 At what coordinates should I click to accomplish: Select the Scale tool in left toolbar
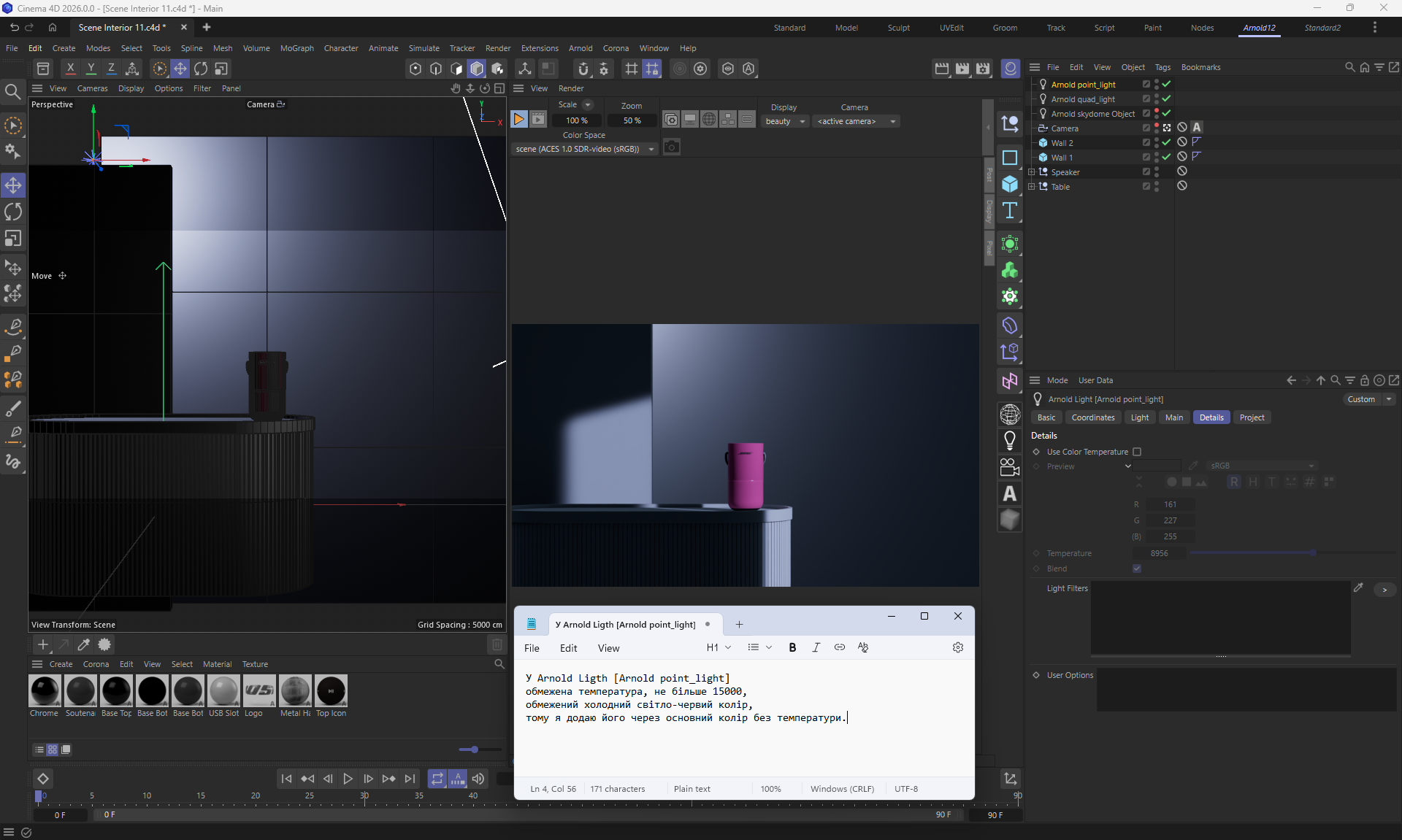(x=13, y=239)
